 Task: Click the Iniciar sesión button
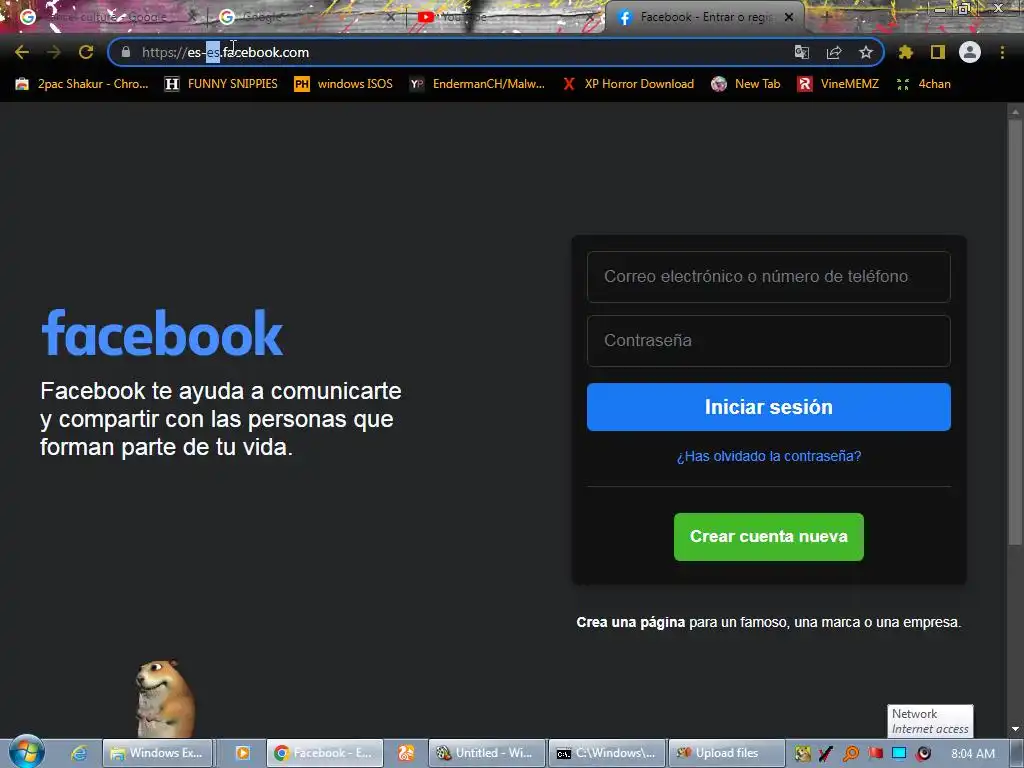(769, 407)
